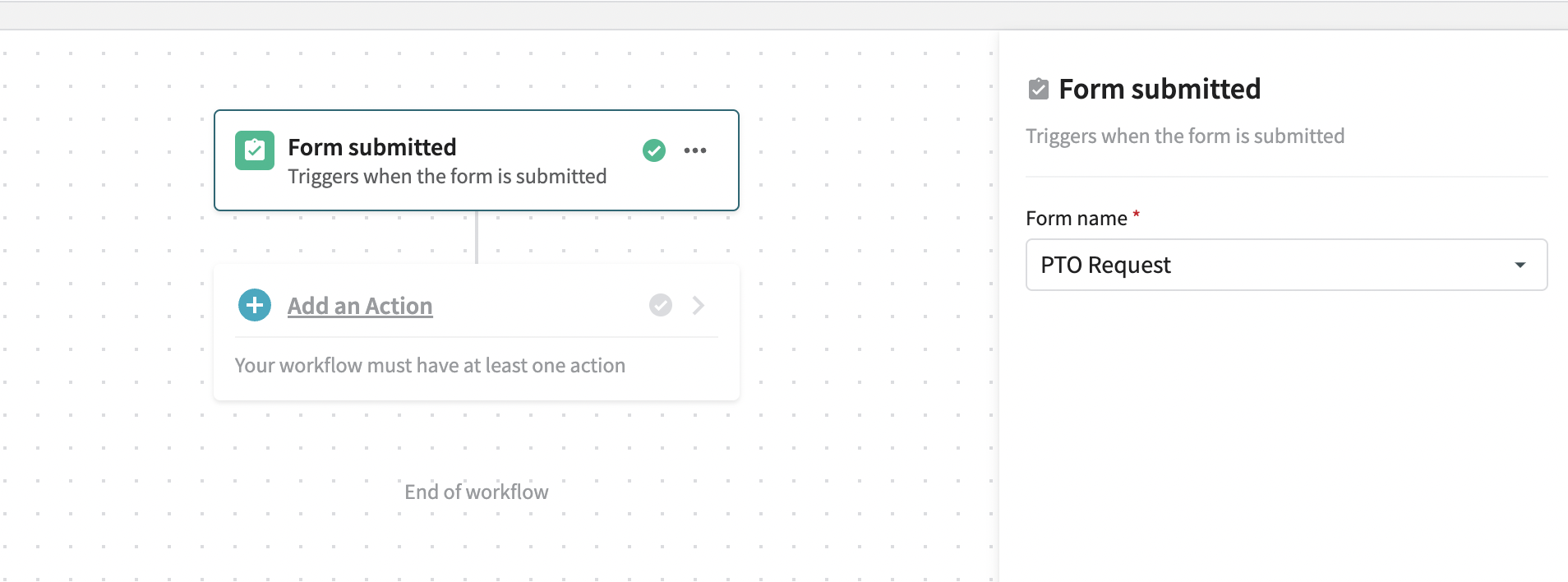The image size is (1568, 582).
Task: Click the blue plus icon to add action
Action: (x=255, y=305)
